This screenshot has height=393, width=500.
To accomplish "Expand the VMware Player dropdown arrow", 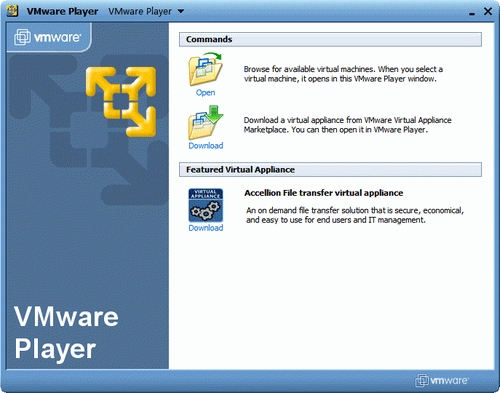I will click(181, 11).
